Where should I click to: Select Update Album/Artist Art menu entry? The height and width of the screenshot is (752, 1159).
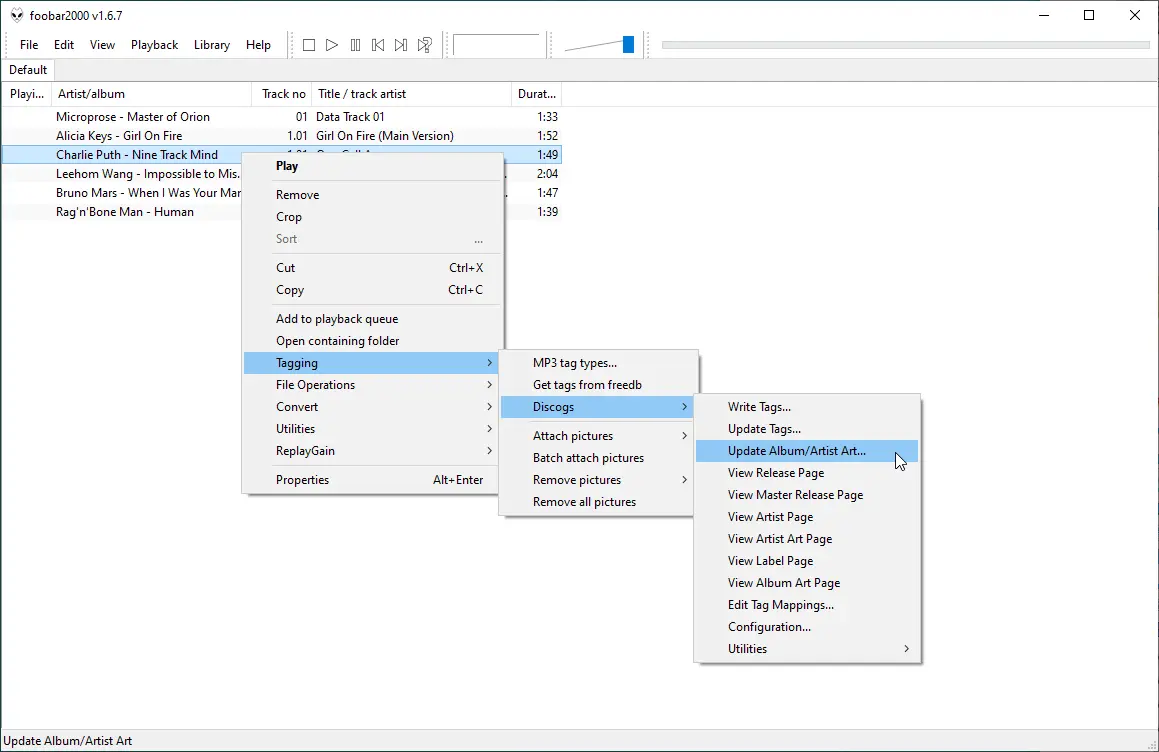[x=797, y=451]
